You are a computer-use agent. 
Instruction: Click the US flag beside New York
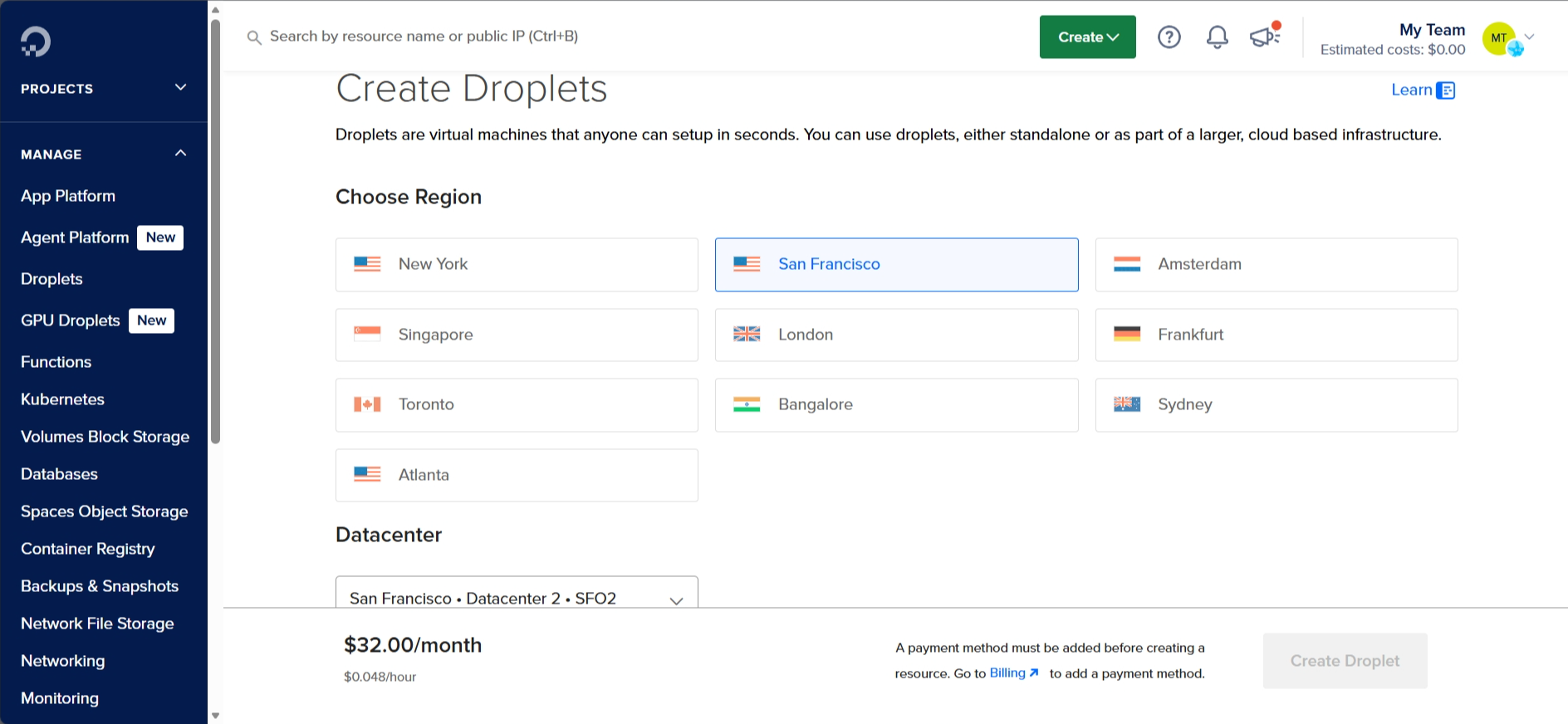(367, 264)
